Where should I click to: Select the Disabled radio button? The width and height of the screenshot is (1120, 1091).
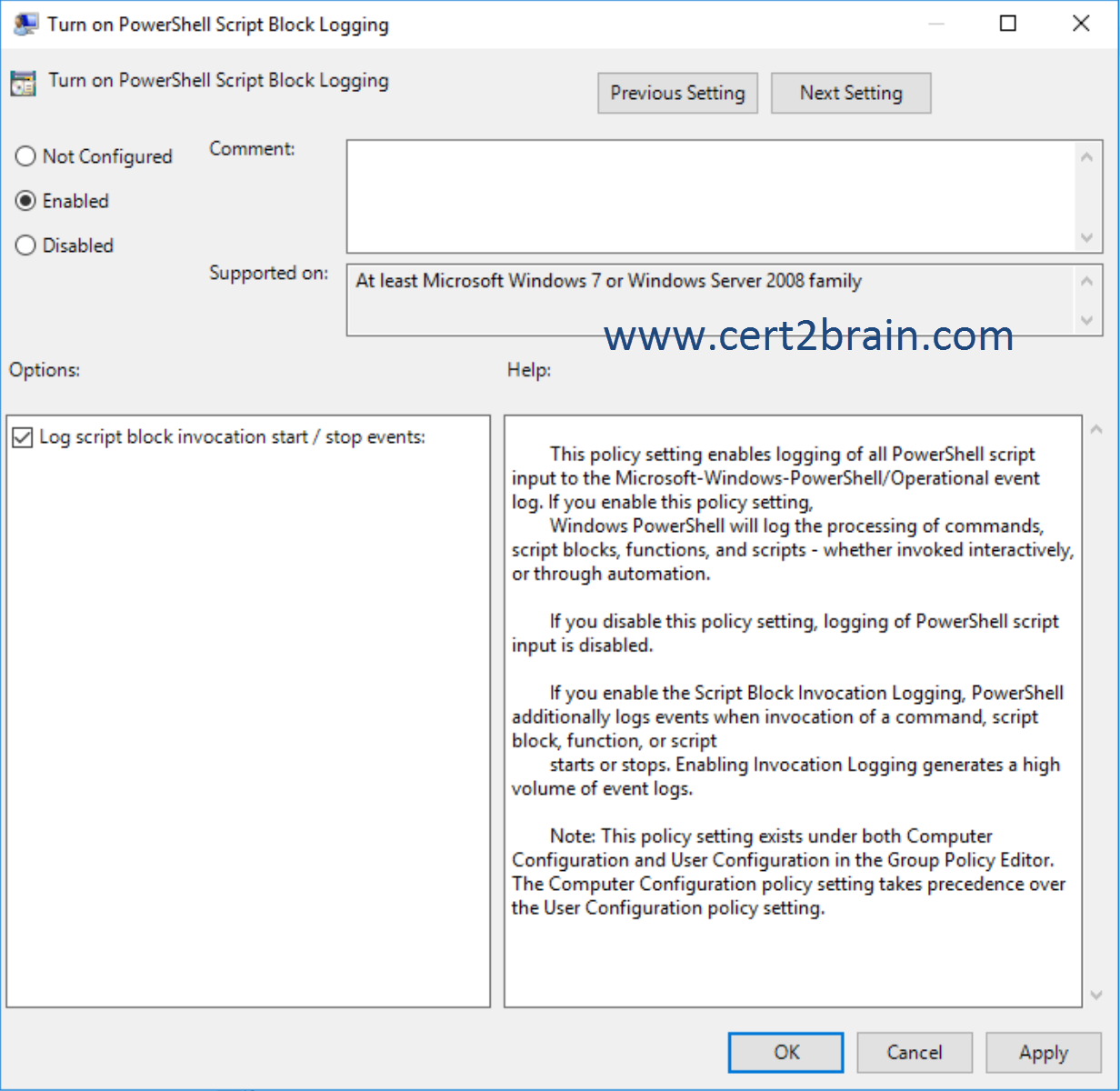click(25, 245)
